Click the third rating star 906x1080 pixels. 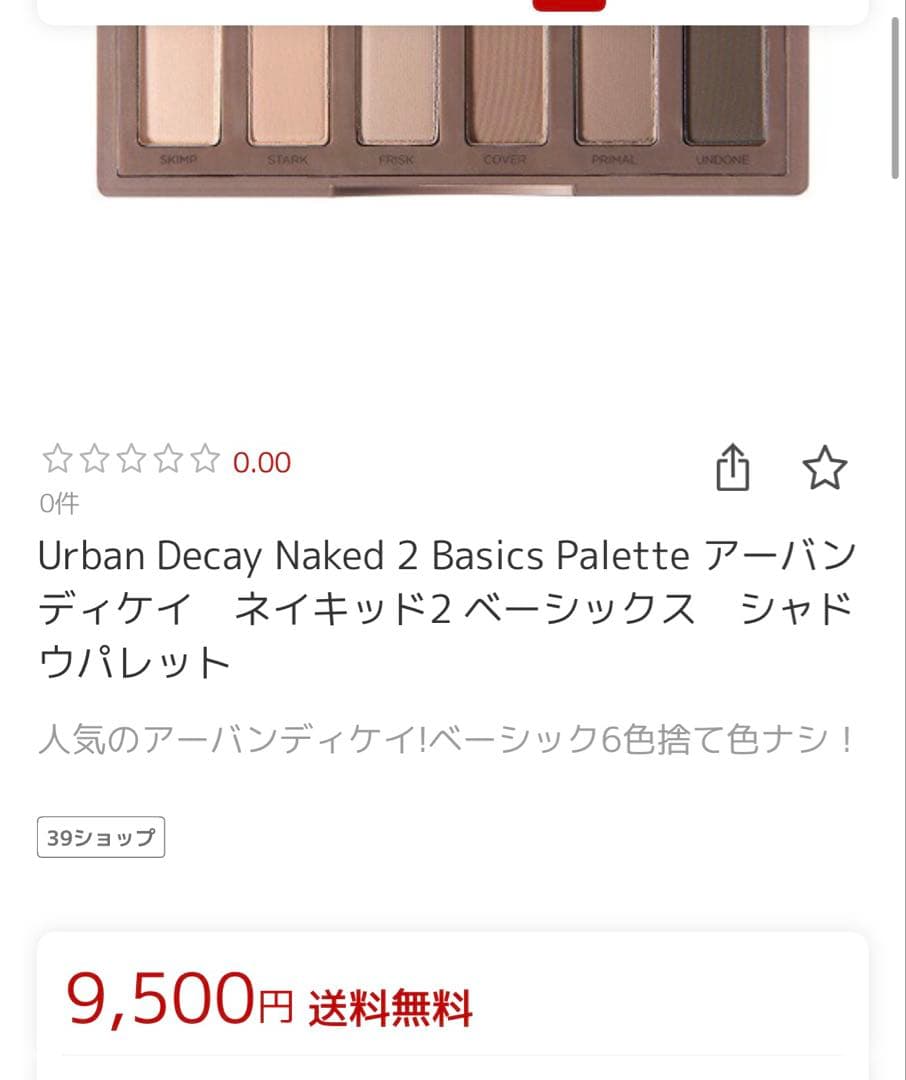[x=131, y=460]
